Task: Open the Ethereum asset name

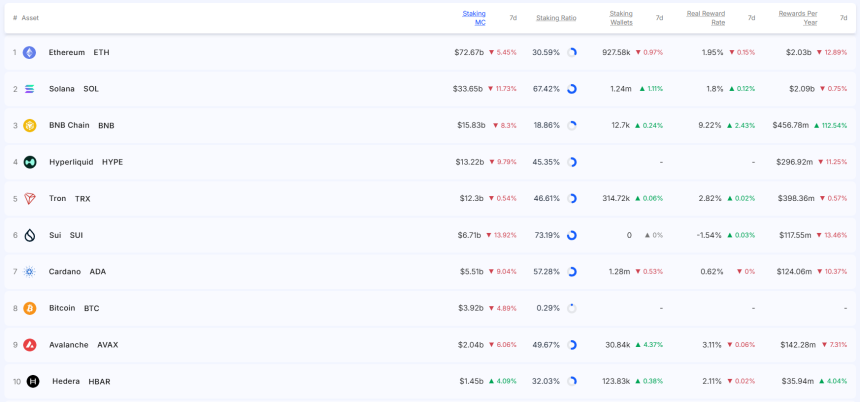Action: [x=67, y=53]
